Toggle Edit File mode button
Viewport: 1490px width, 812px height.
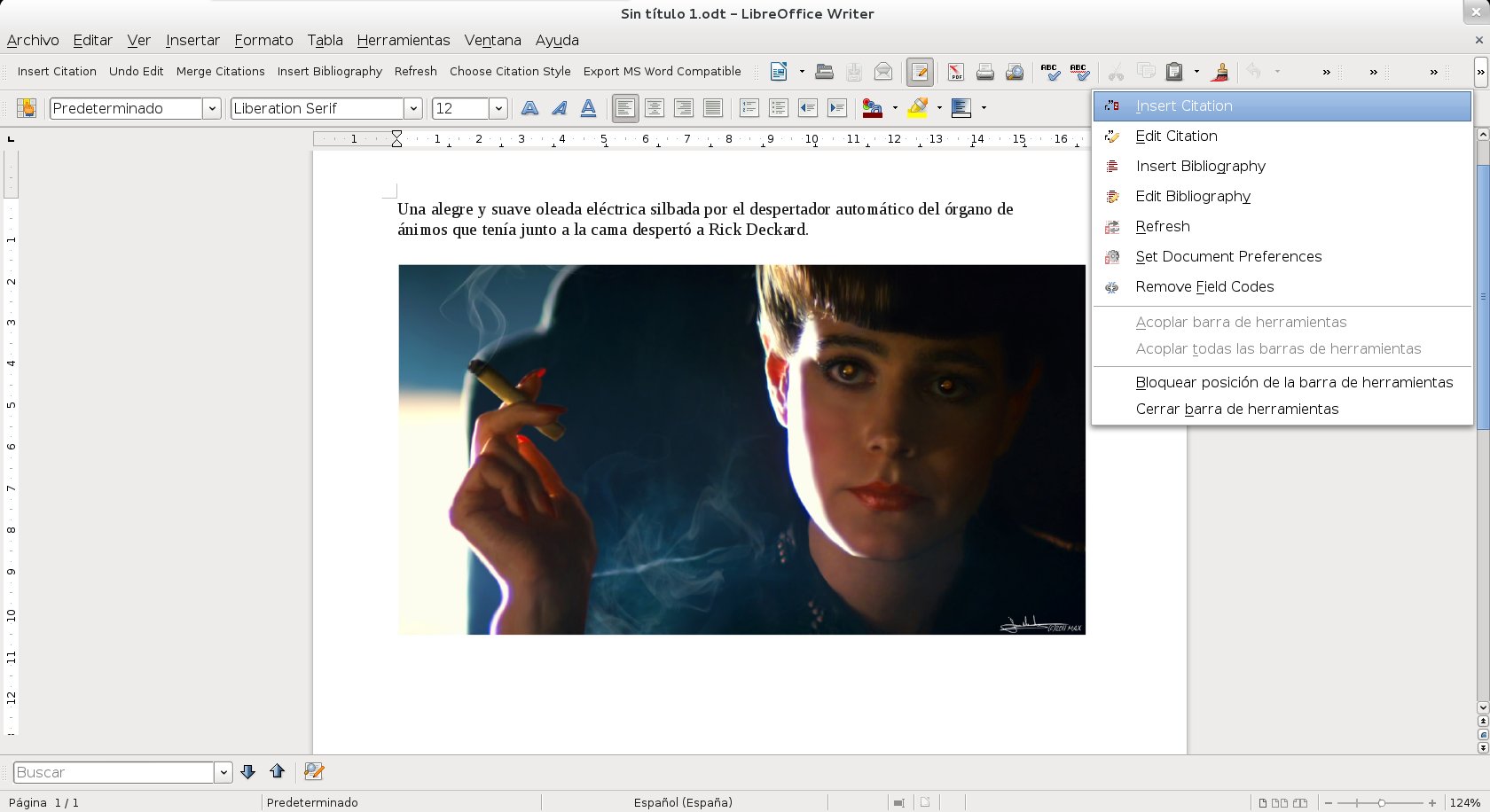(x=920, y=72)
